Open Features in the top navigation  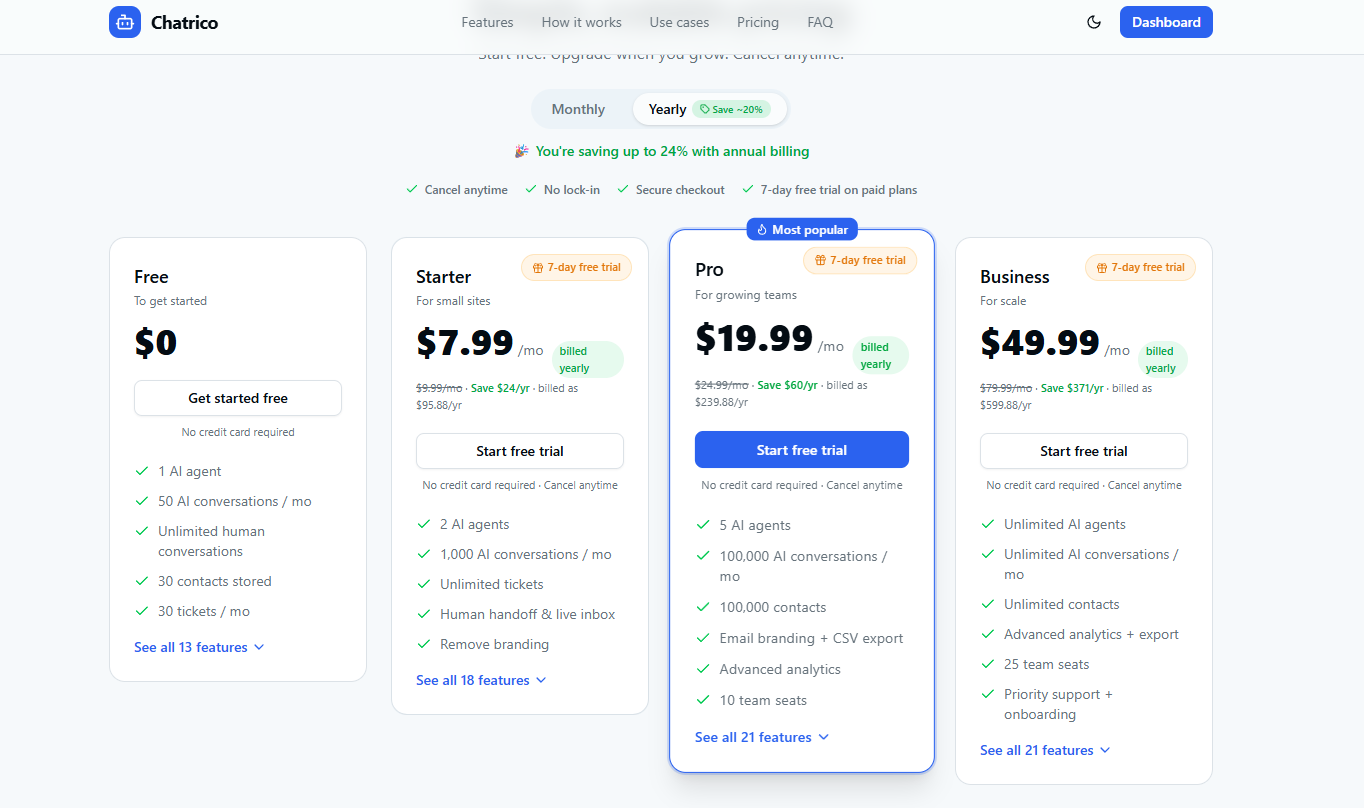[487, 22]
